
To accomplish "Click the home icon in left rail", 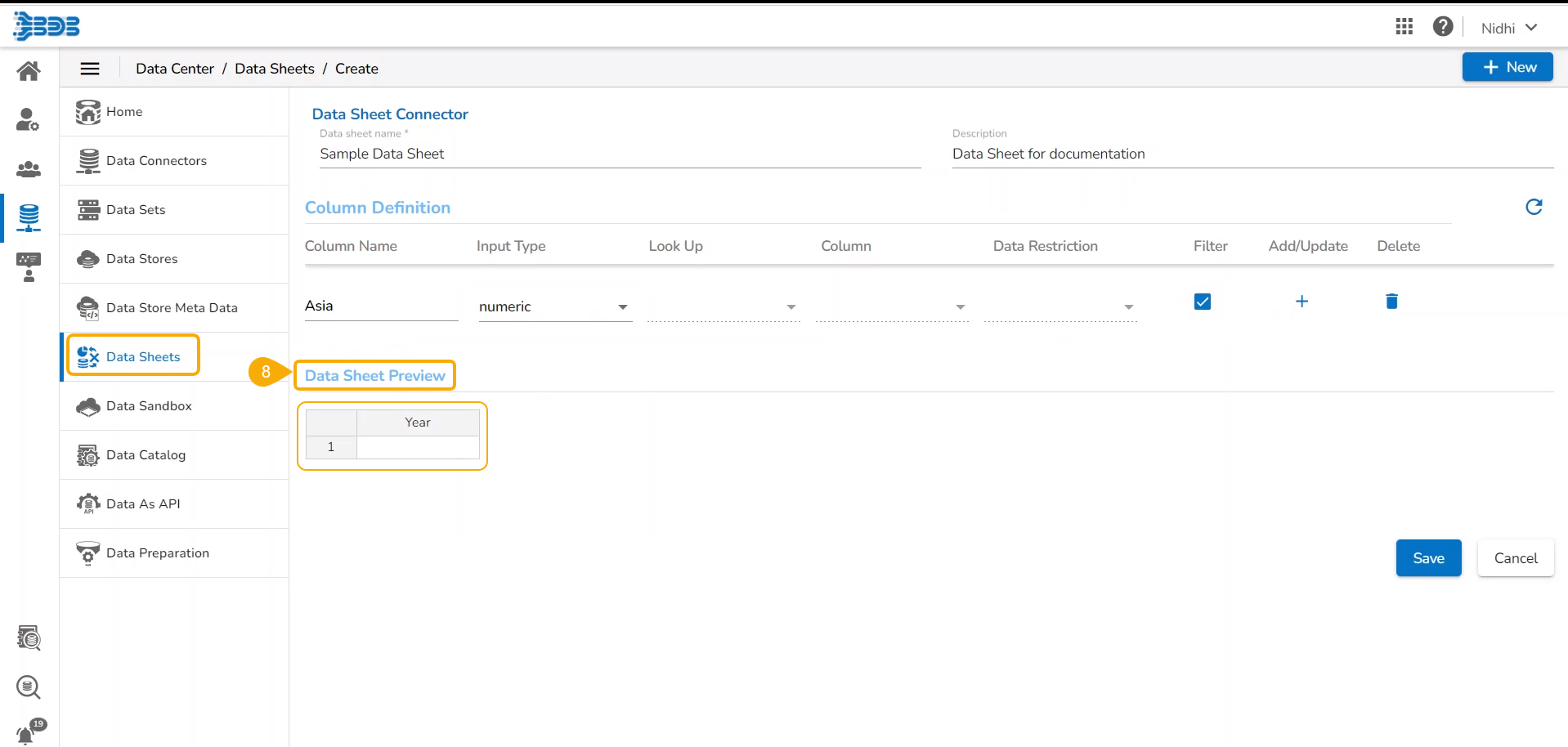I will click(29, 71).
